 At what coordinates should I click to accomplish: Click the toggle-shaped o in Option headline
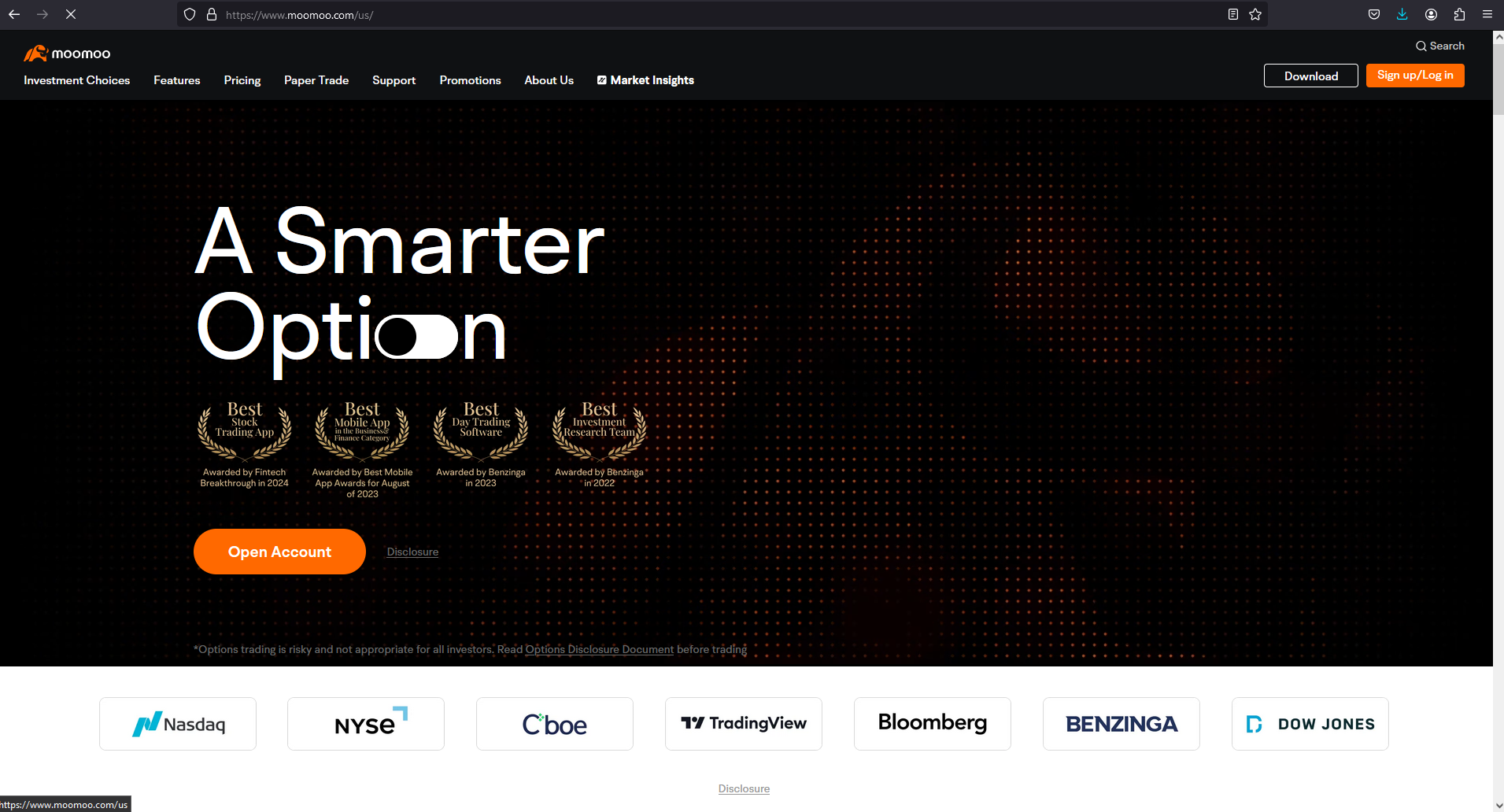coord(416,337)
